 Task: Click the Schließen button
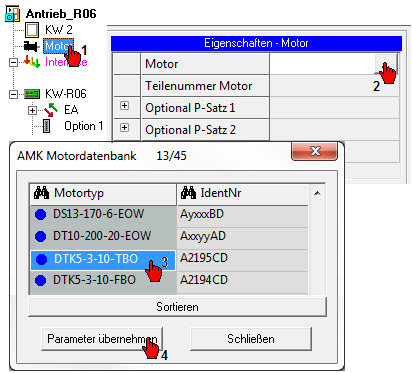251,339
